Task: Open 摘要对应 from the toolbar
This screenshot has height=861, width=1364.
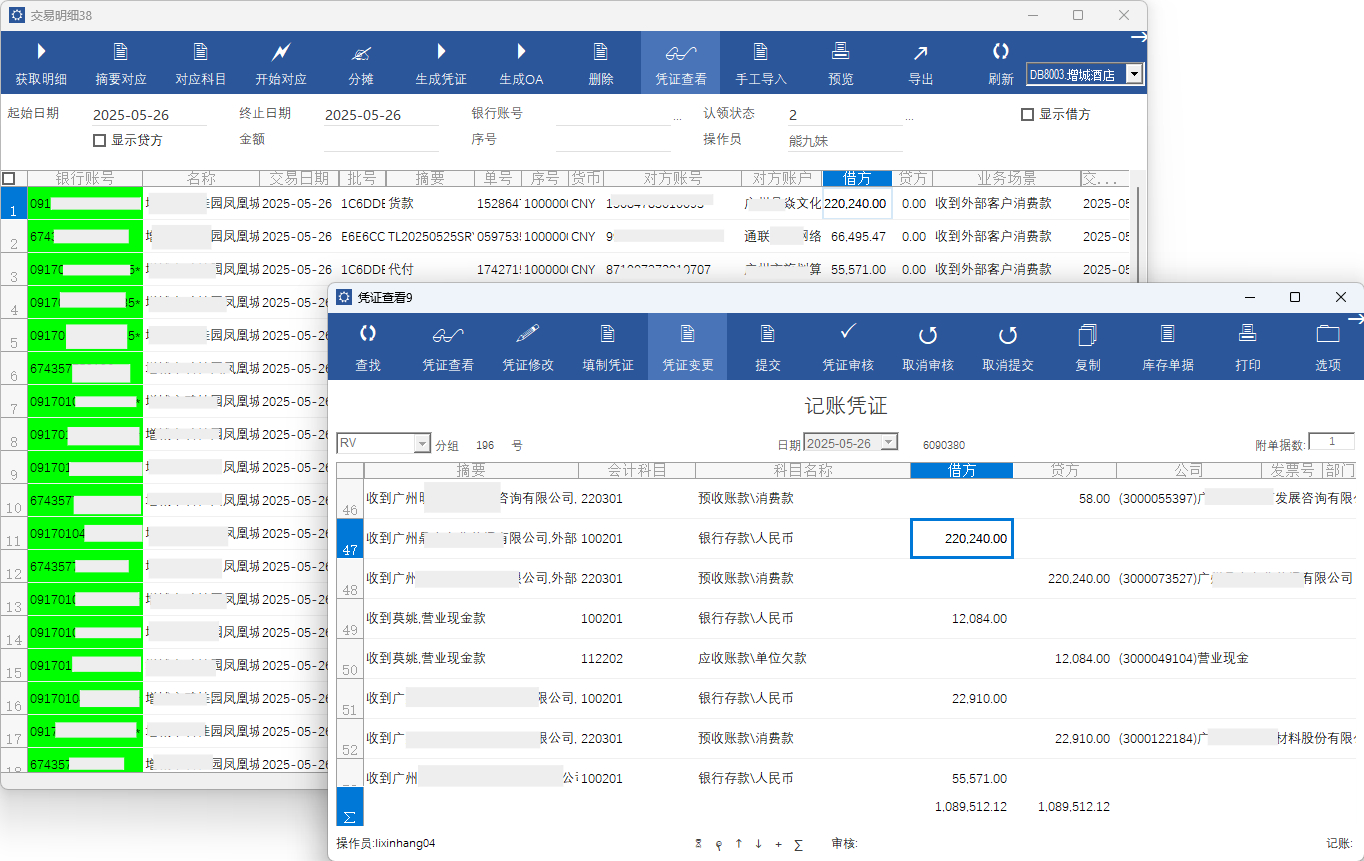Action: tap(121, 52)
